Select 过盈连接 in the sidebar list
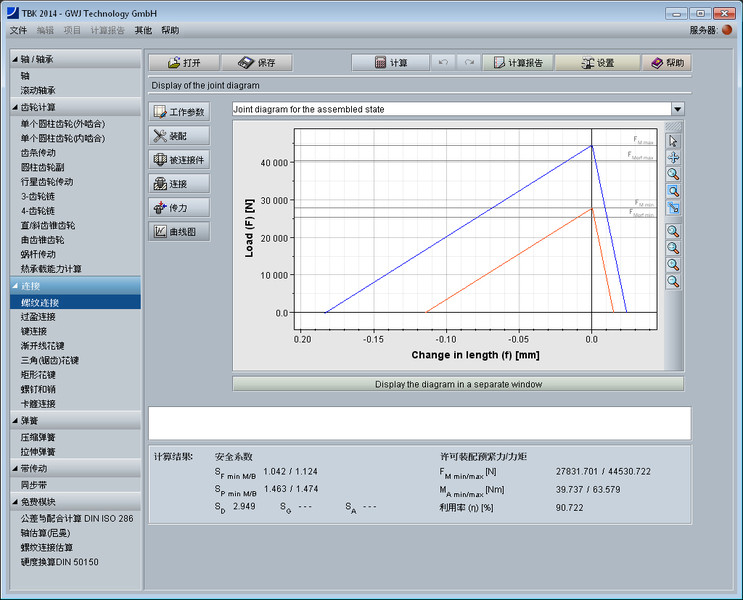This screenshot has width=743, height=600. tap(40, 317)
